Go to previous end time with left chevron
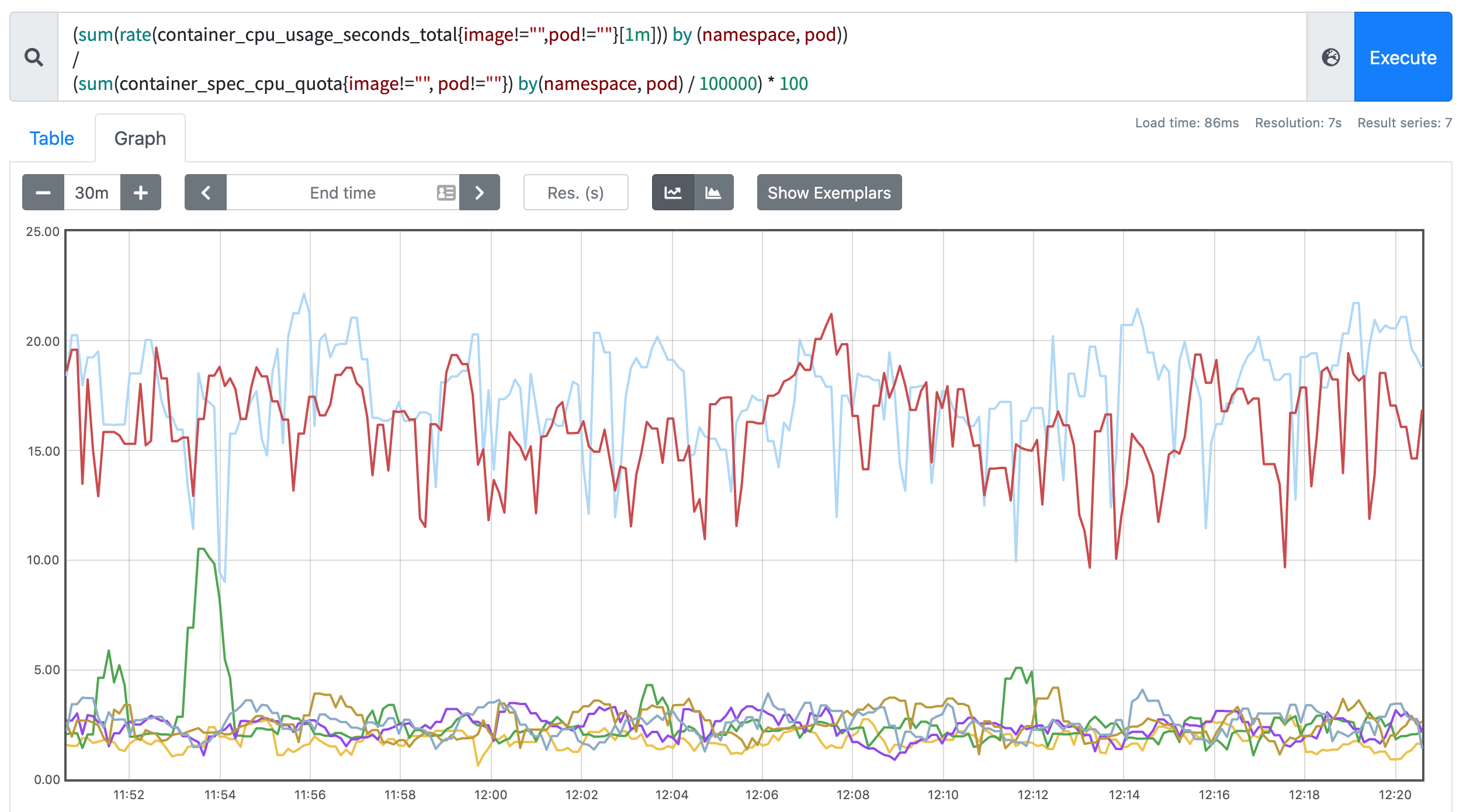1463x812 pixels. click(206, 192)
